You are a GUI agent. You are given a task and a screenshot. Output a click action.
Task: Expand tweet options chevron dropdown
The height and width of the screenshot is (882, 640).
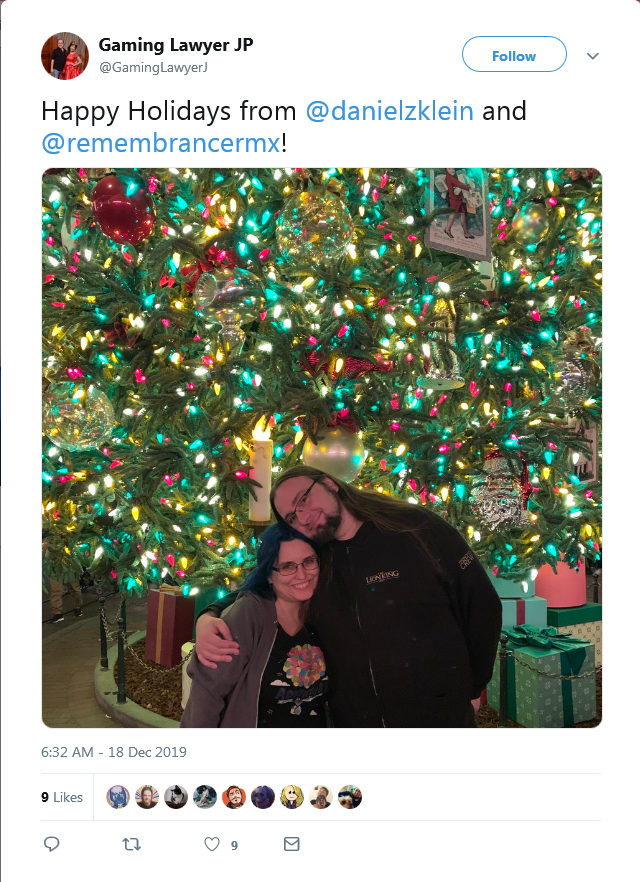coord(593,56)
